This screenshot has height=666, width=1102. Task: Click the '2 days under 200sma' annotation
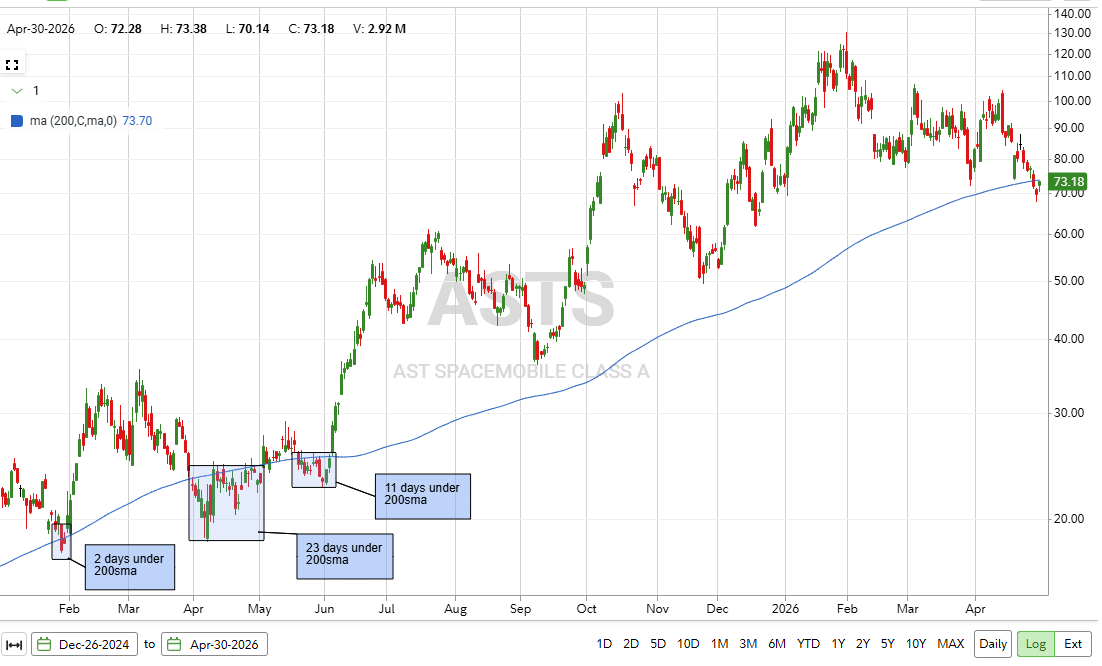(x=129, y=566)
